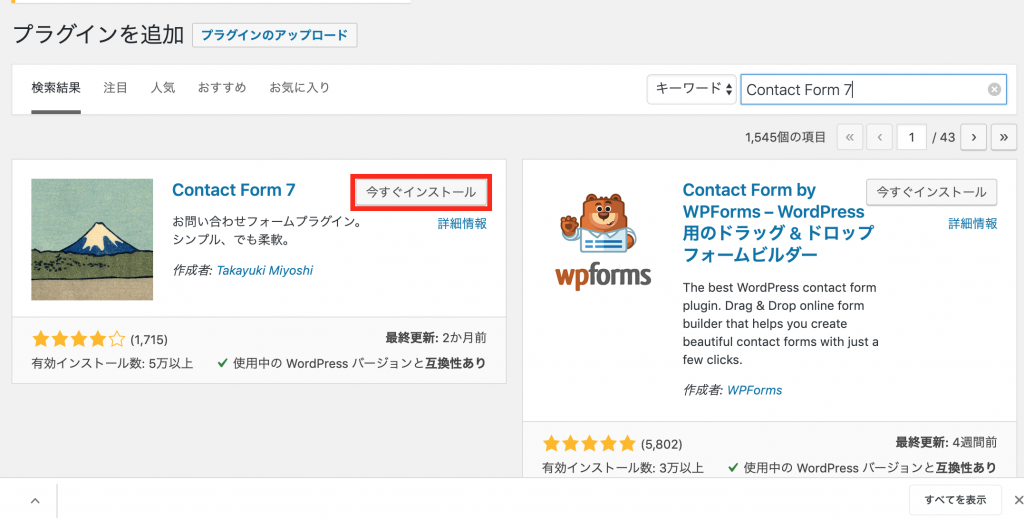
Task: Switch to the 注目 tab
Action: pyautogui.click(x=116, y=87)
